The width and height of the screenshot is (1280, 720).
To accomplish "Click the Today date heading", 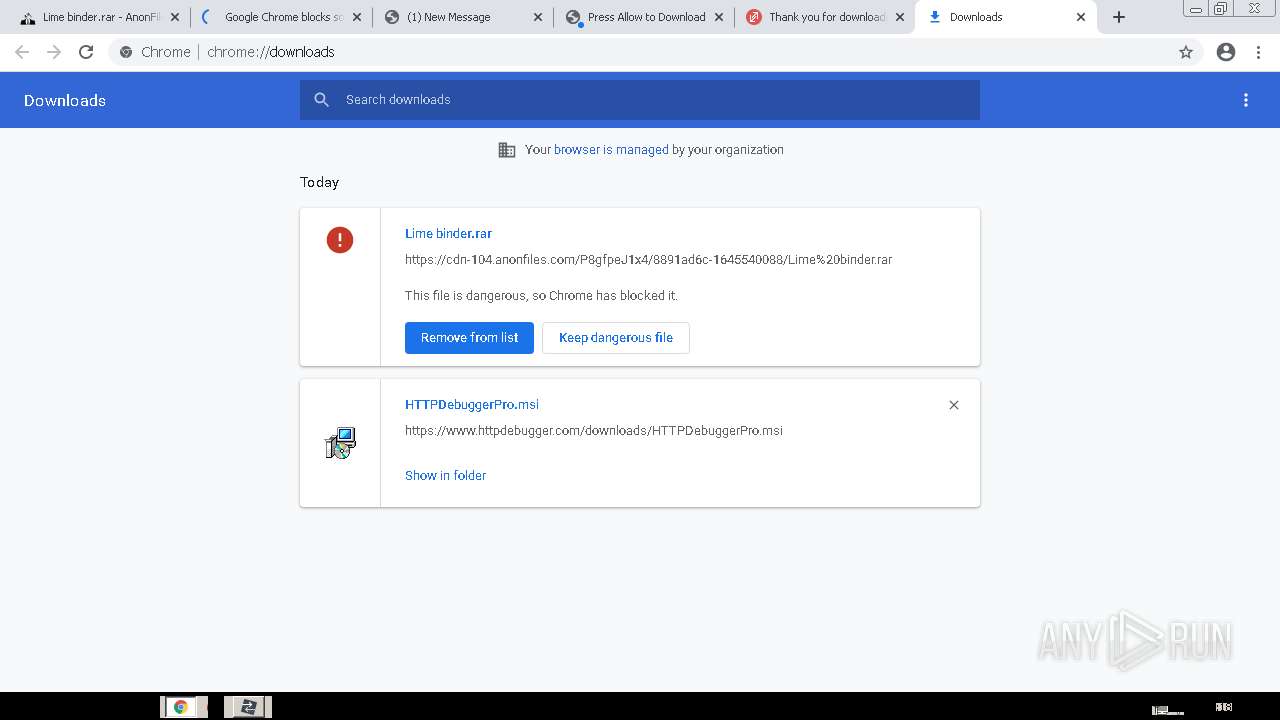I will click(320, 183).
